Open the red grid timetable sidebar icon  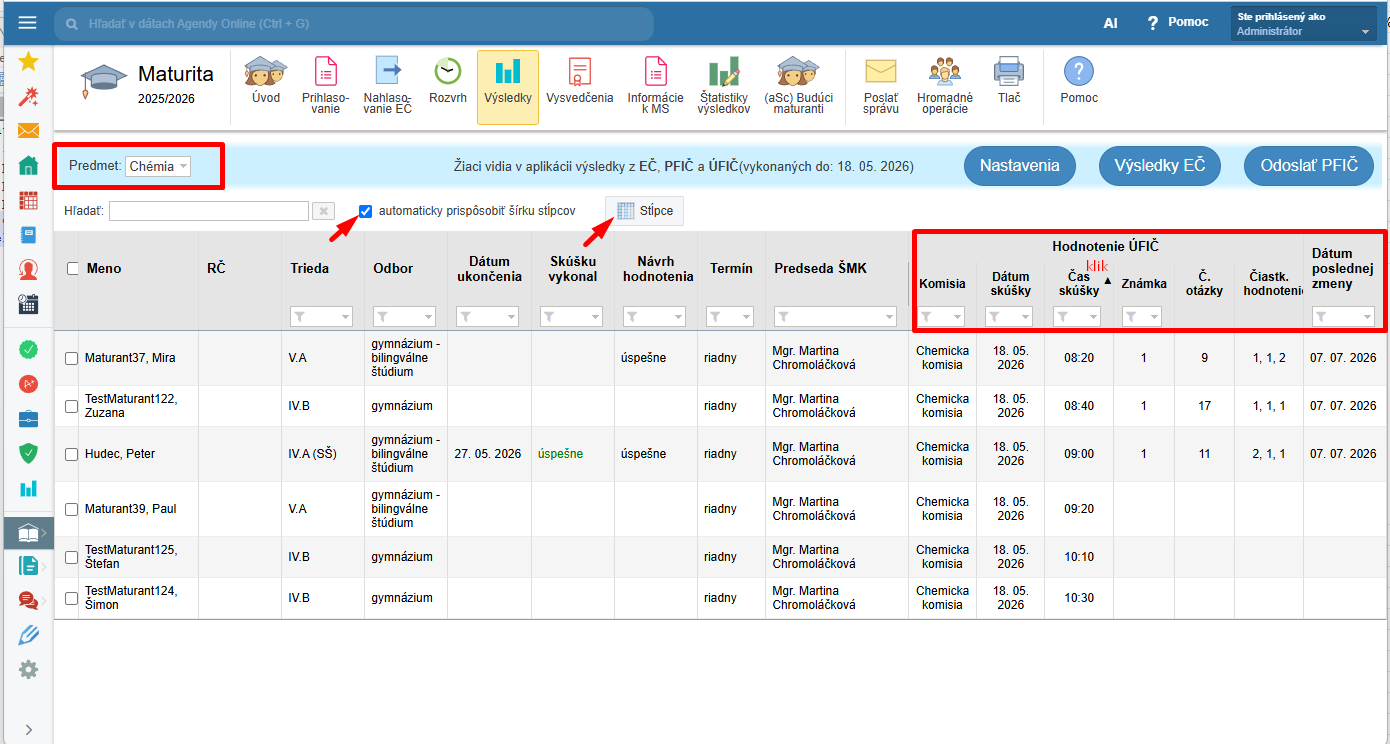pyautogui.click(x=28, y=201)
